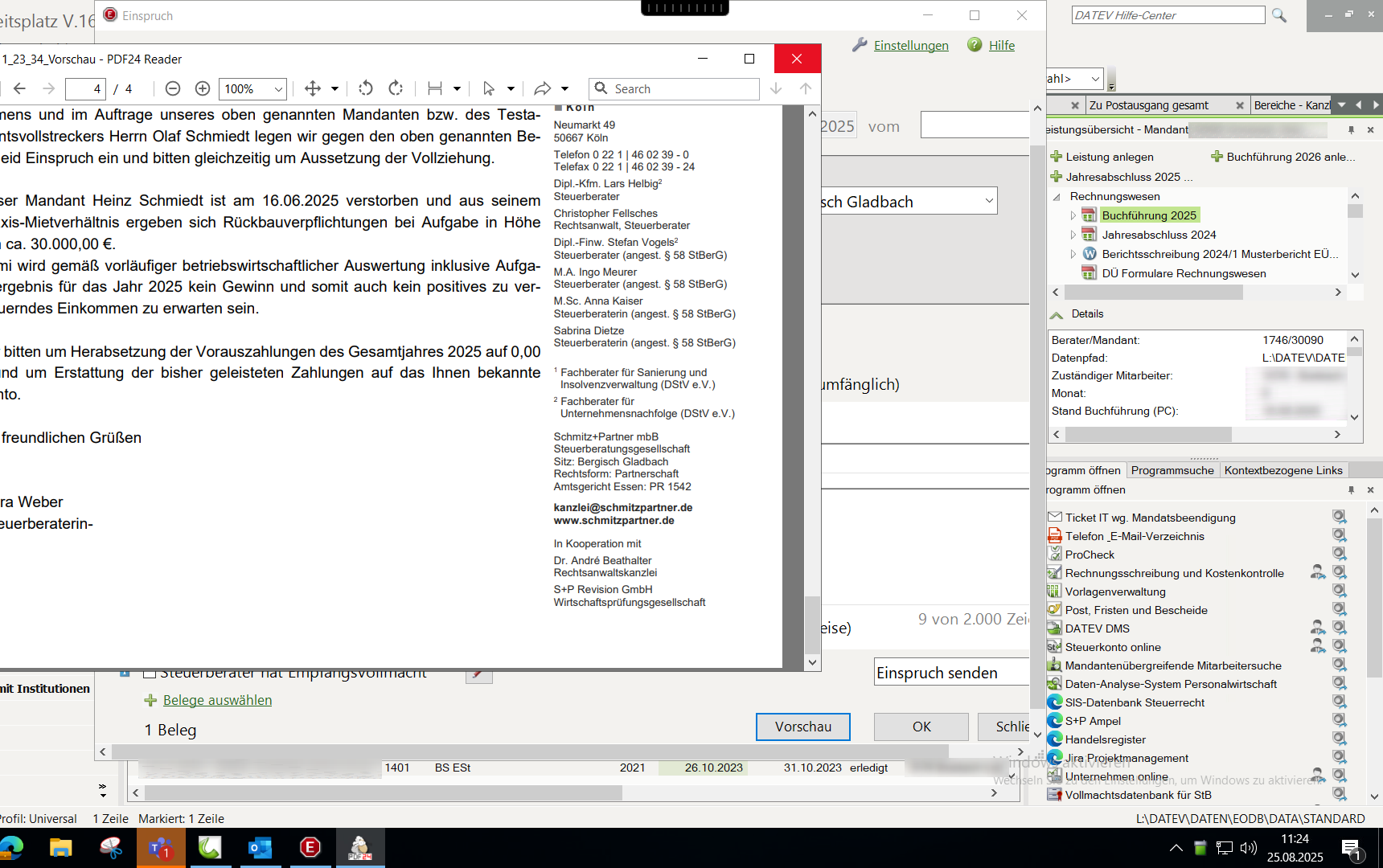Open the Kontextbezogene Links tab

(1282, 470)
